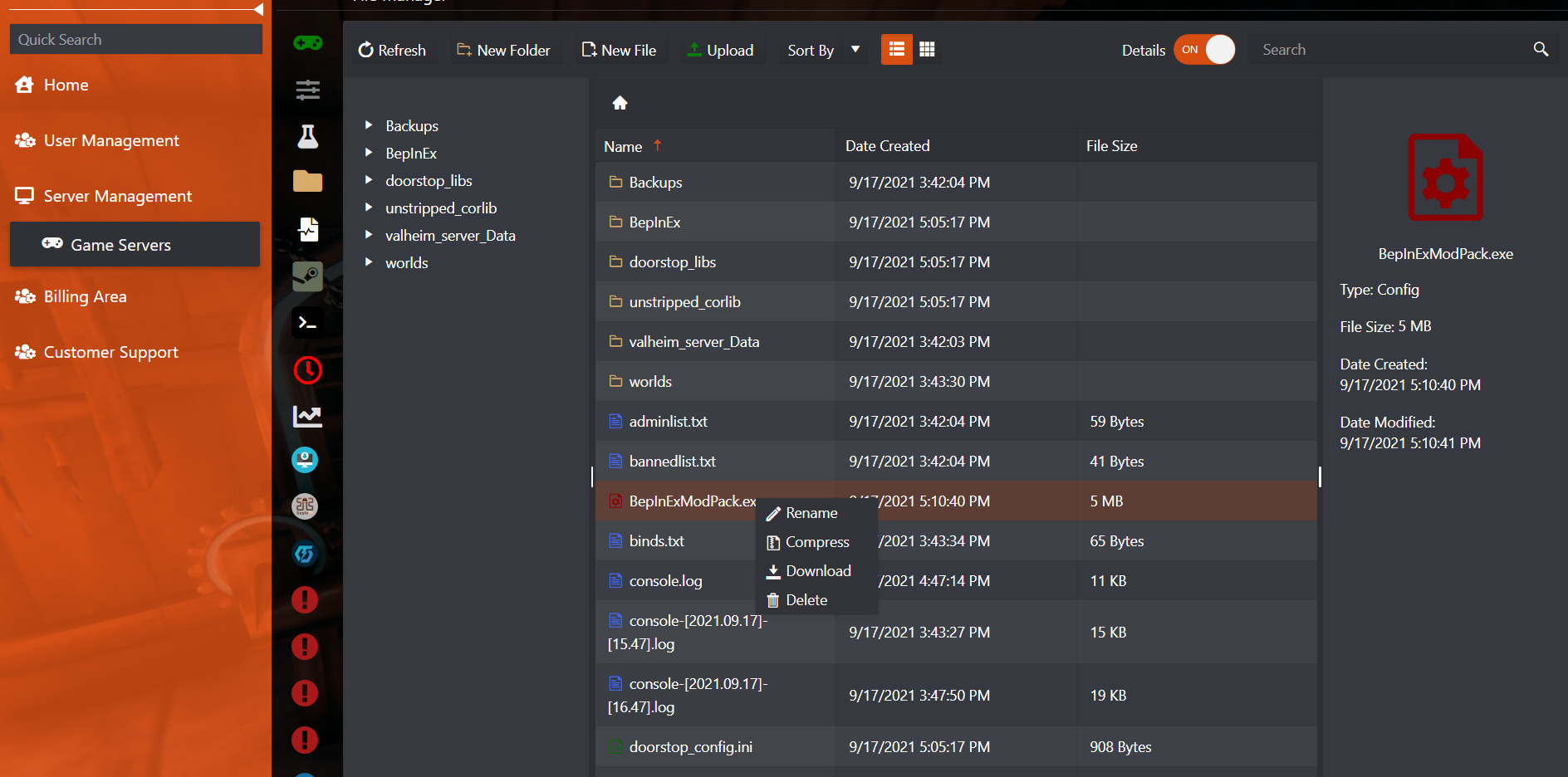Open the Sort By dropdown arrow
The image size is (1568, 777).
[855, 50]
